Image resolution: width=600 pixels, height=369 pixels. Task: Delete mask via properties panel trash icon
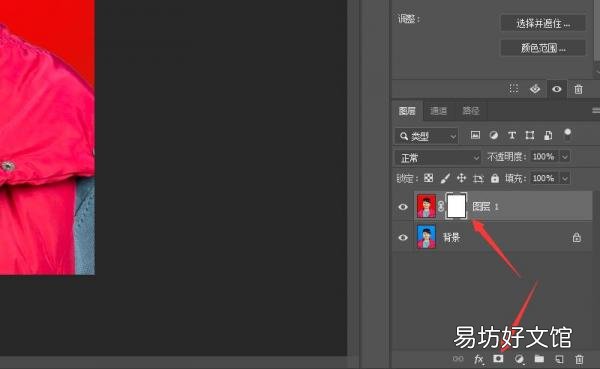(578, 89)
